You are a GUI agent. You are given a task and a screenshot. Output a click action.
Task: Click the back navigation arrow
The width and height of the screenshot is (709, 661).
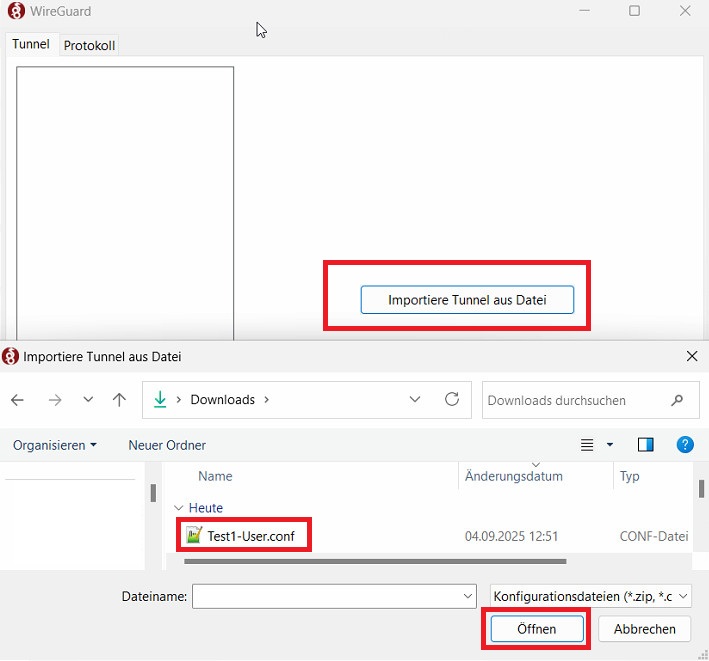pos(17,400)
